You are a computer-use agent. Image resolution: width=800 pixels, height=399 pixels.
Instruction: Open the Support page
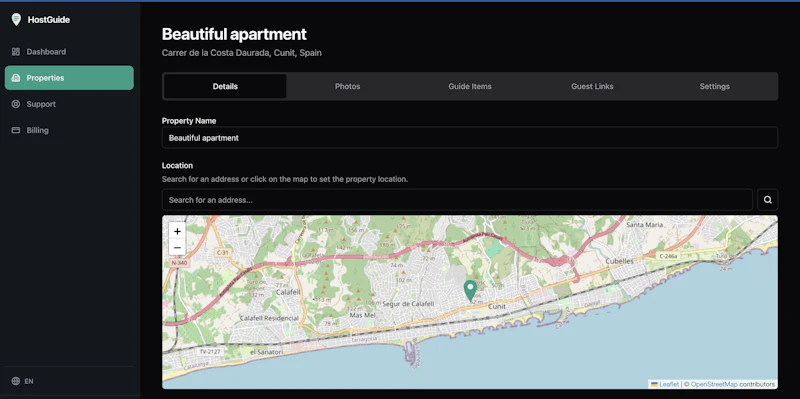point(69,104)
